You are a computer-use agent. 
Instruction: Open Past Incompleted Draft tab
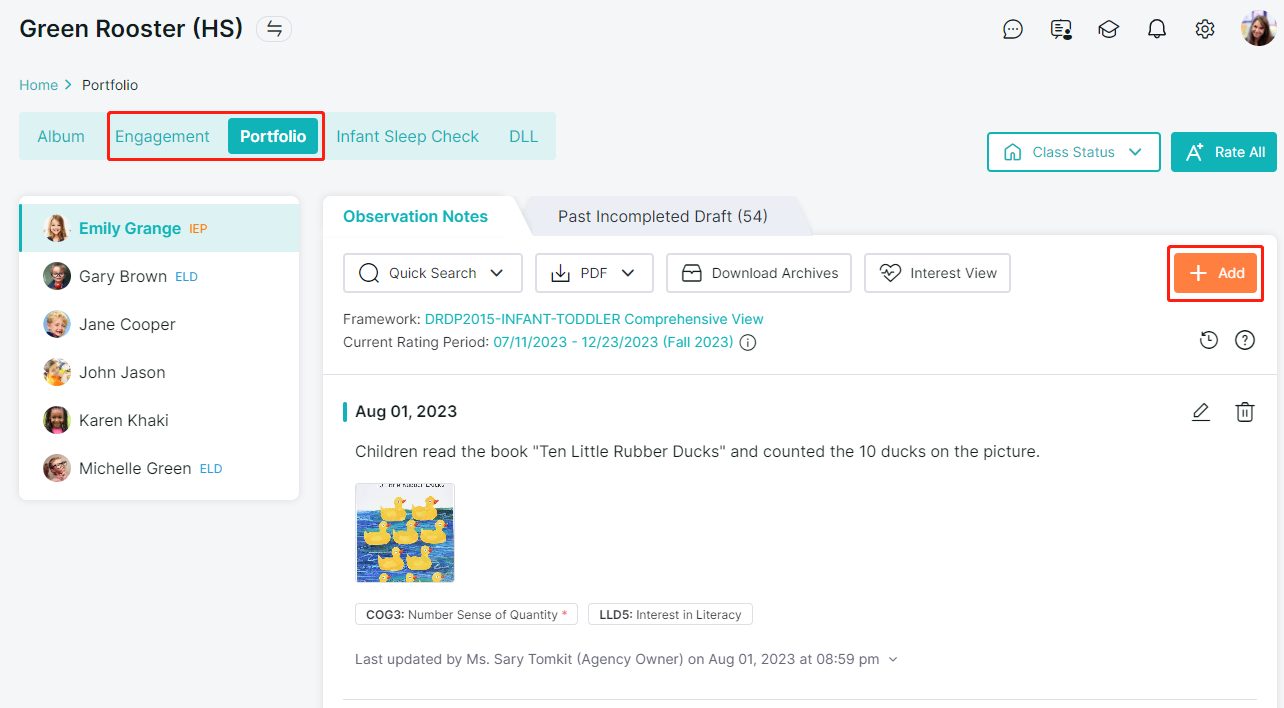click(662, 216)
